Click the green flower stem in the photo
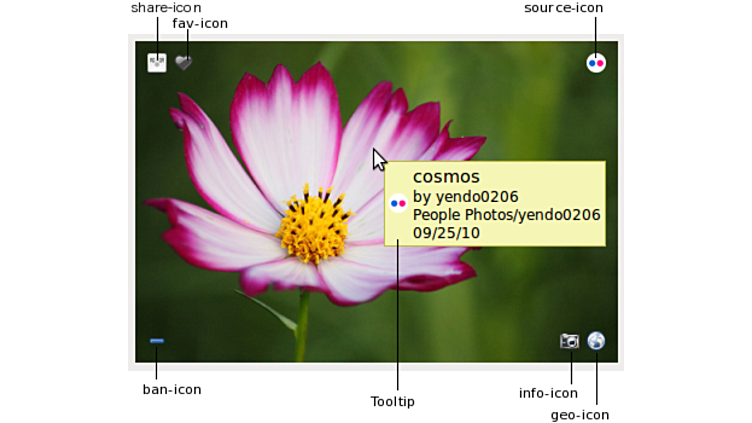This screenshot has width=752, height=423. (x=302, y=330)
